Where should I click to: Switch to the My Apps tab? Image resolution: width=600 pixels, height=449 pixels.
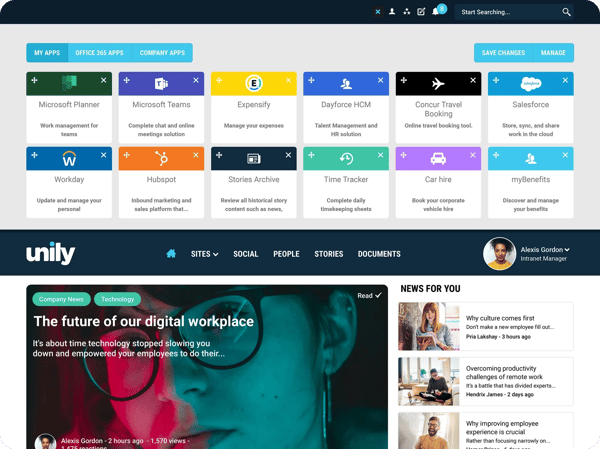click(47, 52)
